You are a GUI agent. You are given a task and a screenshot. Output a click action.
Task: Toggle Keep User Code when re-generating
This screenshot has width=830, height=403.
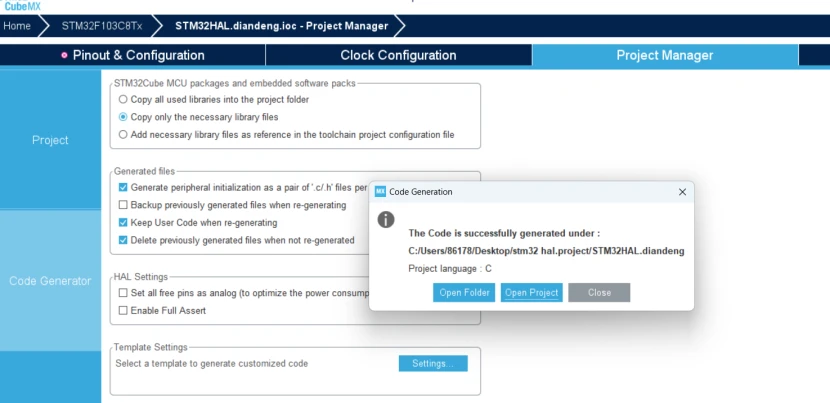click(123, 222)
